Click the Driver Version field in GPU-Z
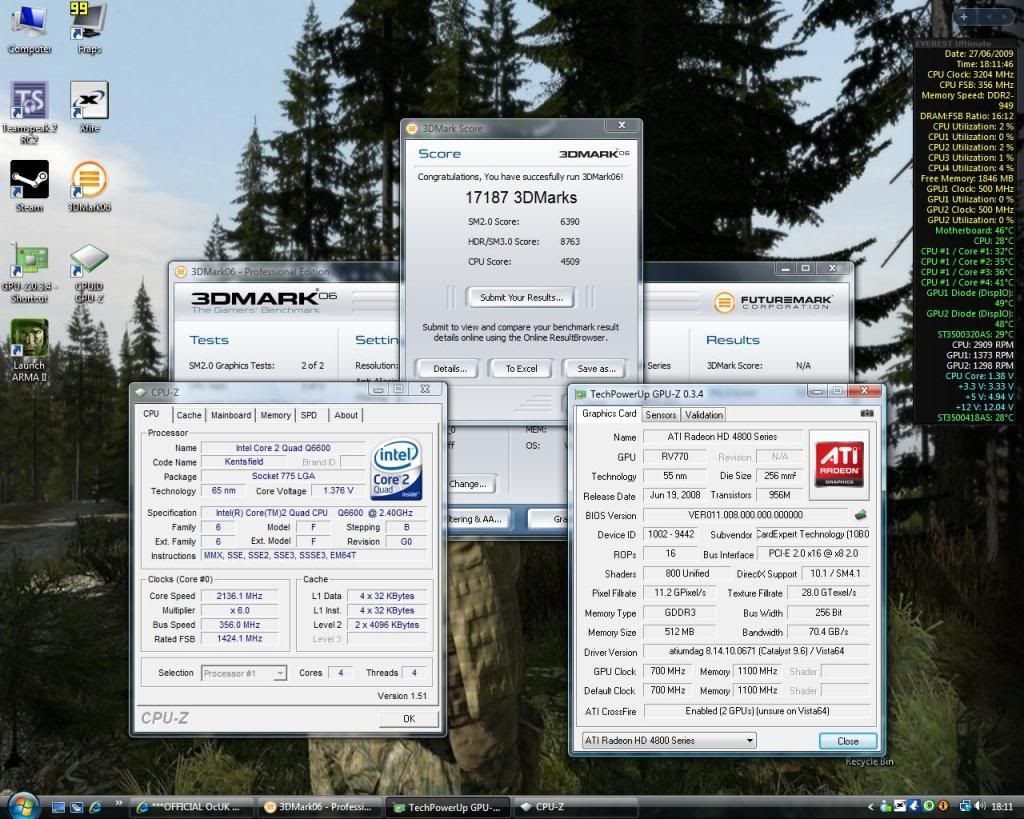 pos(756,652)
